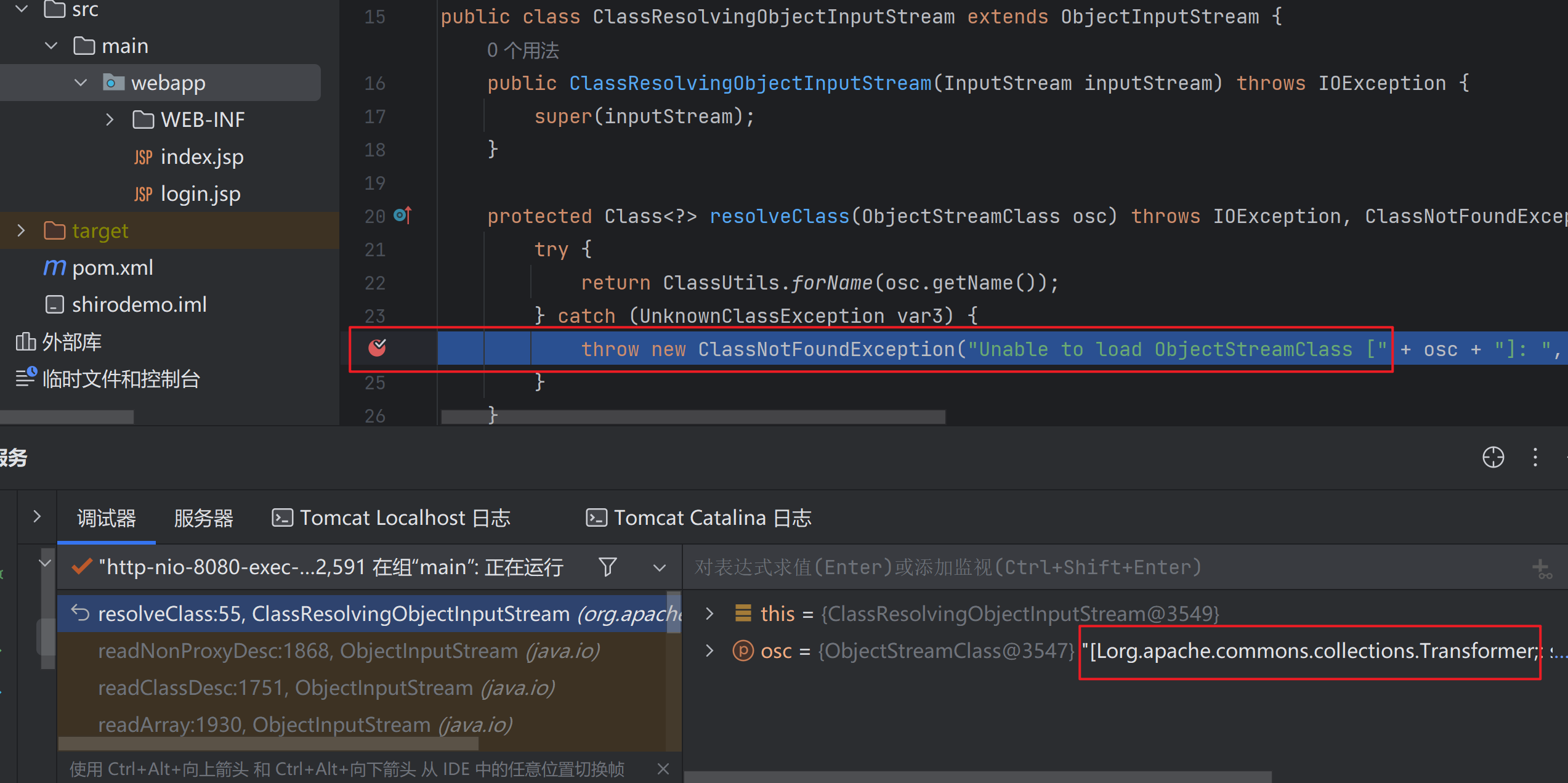
Task: Open the http-nio-8080 thread selector
Action: click(x=331, y=567)
